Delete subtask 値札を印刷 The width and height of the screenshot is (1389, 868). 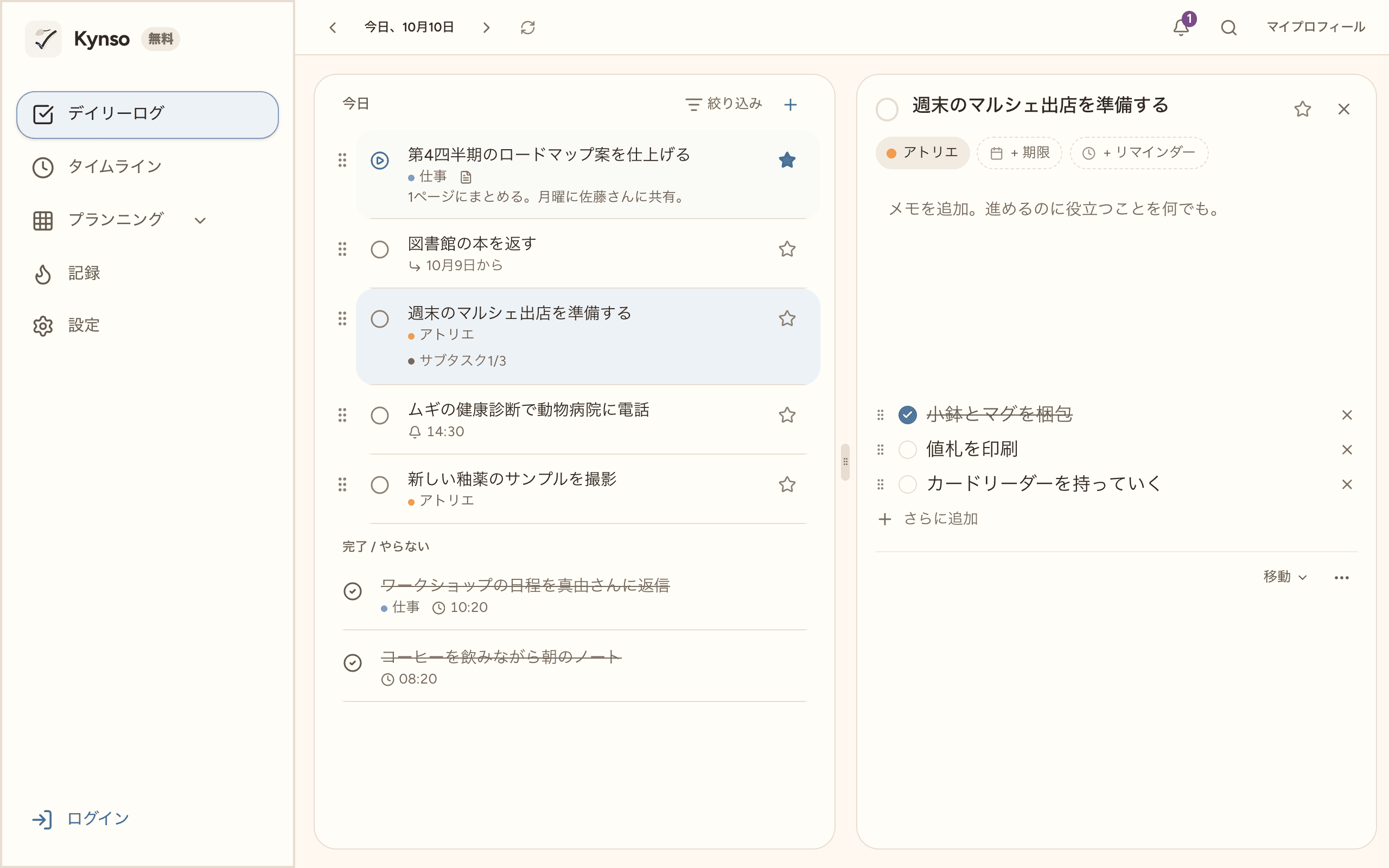[x=1347, y=450]
